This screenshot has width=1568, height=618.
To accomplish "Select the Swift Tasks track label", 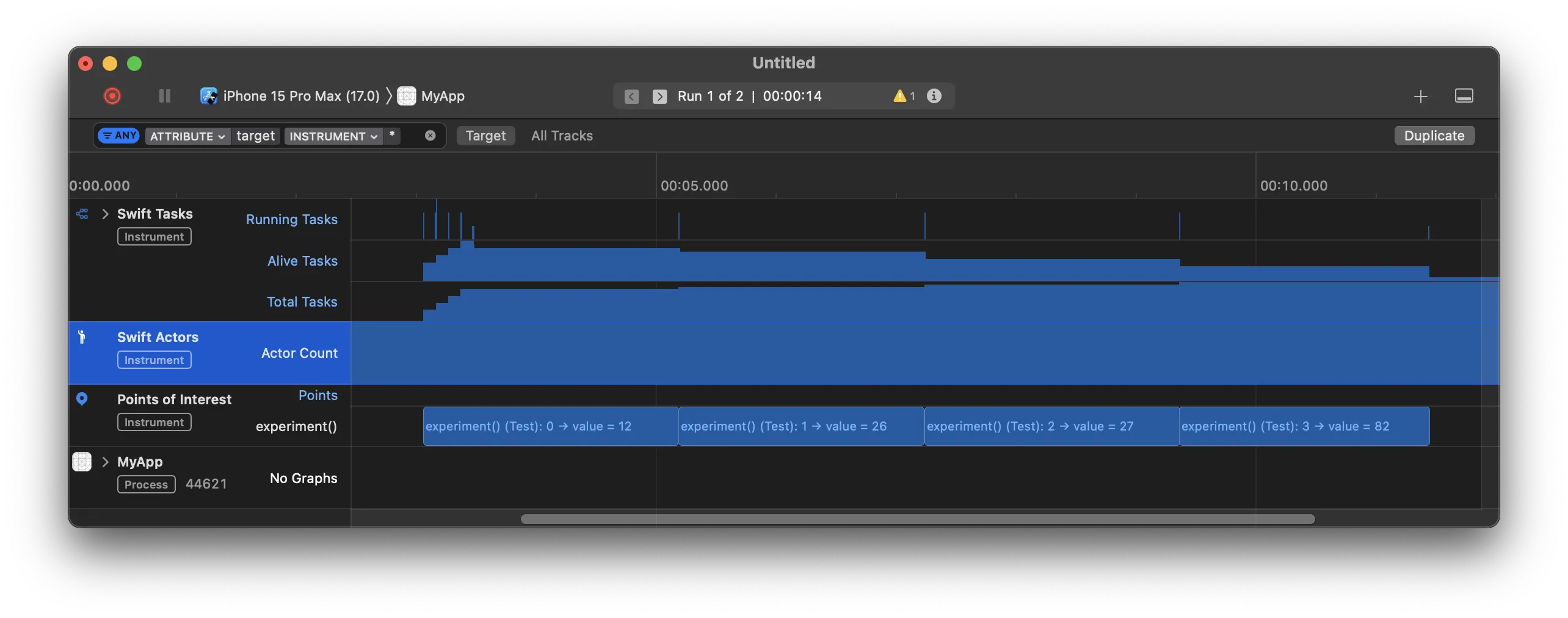I will click(155, 214).
